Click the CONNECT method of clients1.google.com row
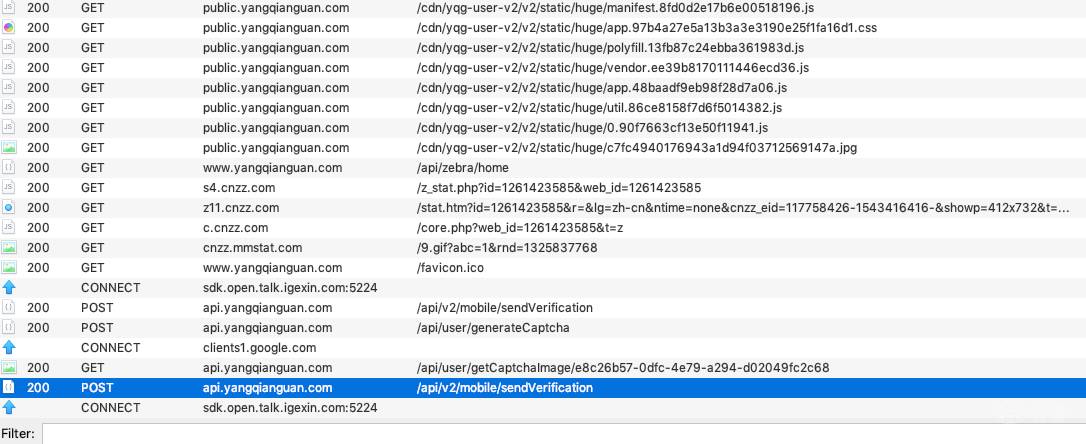The height and width of the screenshot is (444, 1086). (x=110, y=348)
